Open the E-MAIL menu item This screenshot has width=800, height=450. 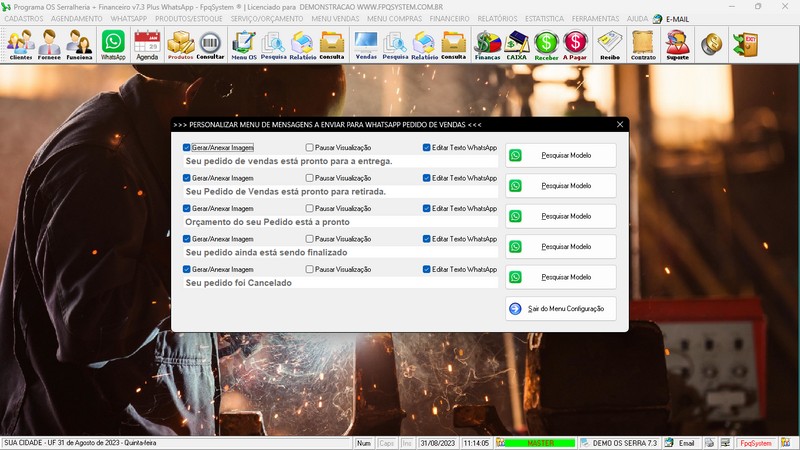click(x=670, y=19)
